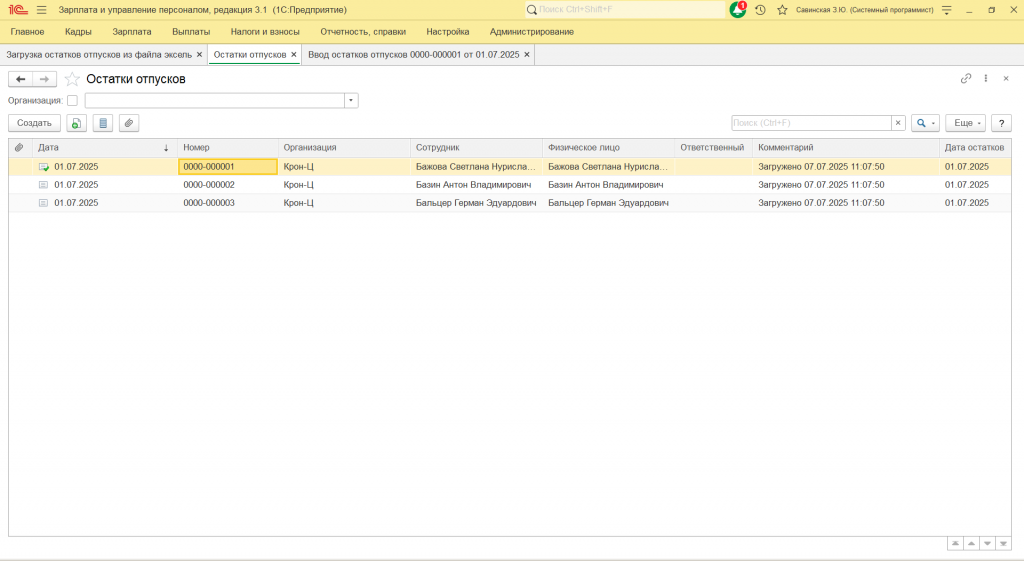Click the 1C logo icon

click(18, 10)
